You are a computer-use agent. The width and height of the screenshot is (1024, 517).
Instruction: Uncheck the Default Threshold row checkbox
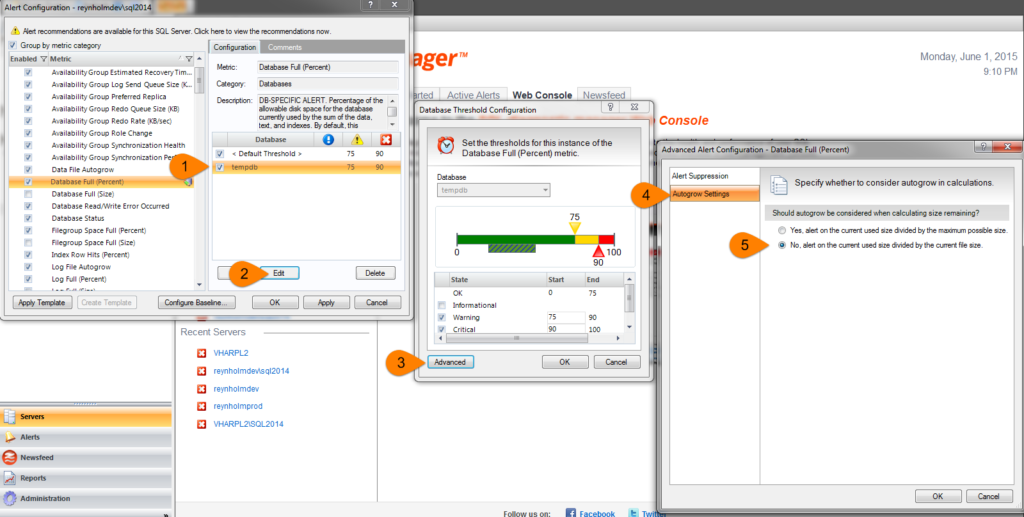(220, 153)
